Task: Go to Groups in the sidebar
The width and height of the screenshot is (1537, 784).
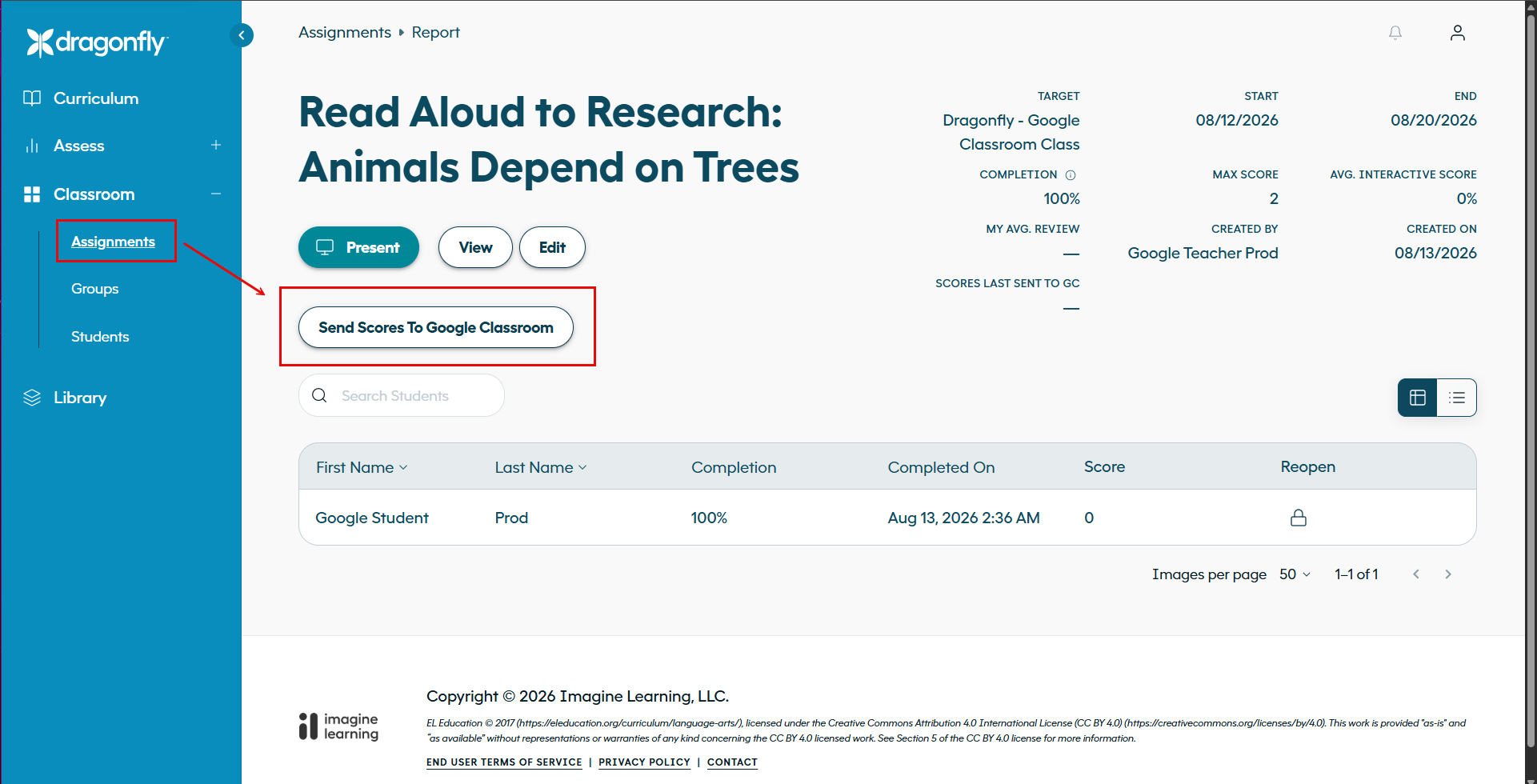Action: (x=94, y=289)
